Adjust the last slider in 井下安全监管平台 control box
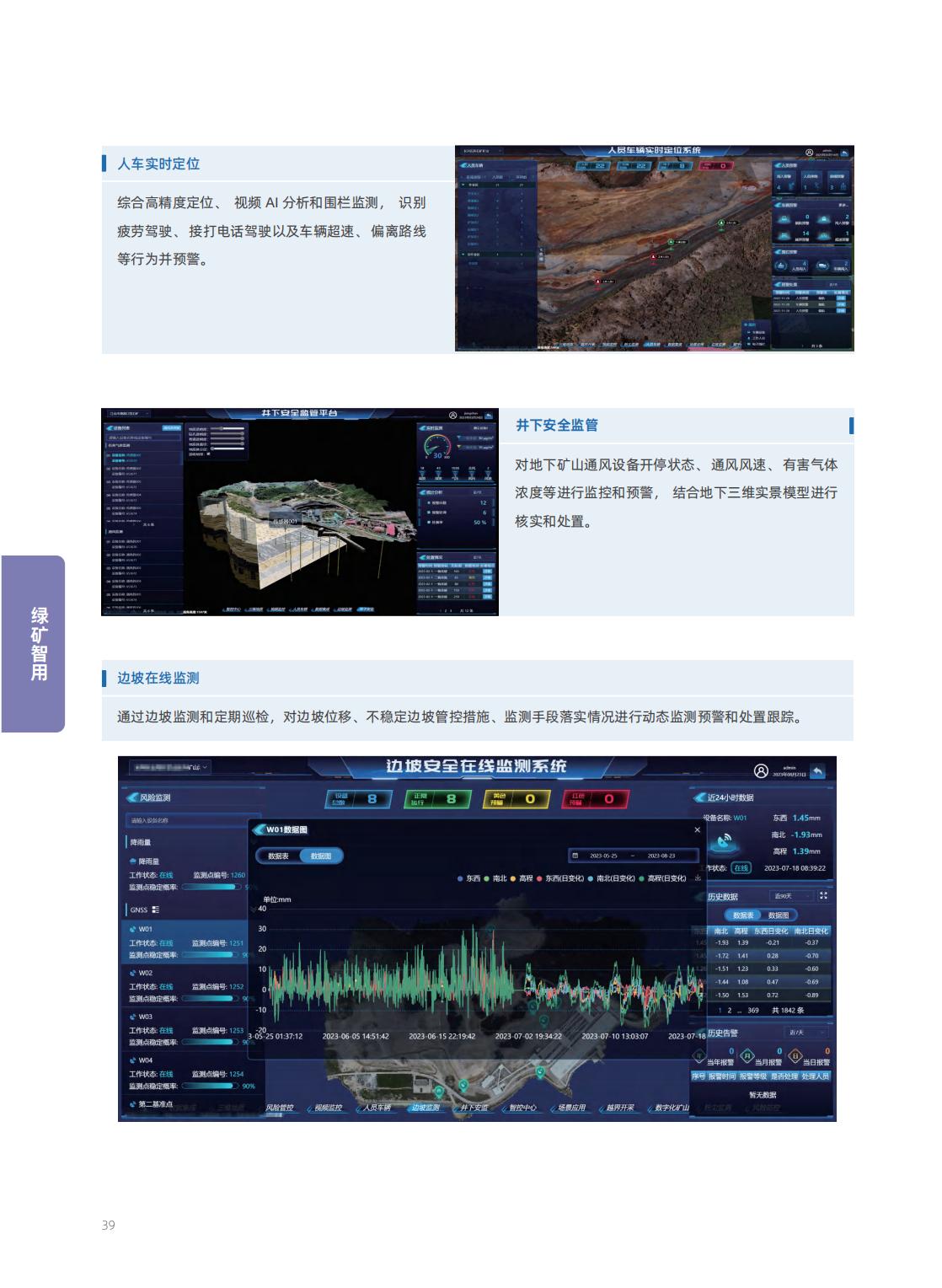This screenshot has height=1288, width=942. [x=227, y=448]
